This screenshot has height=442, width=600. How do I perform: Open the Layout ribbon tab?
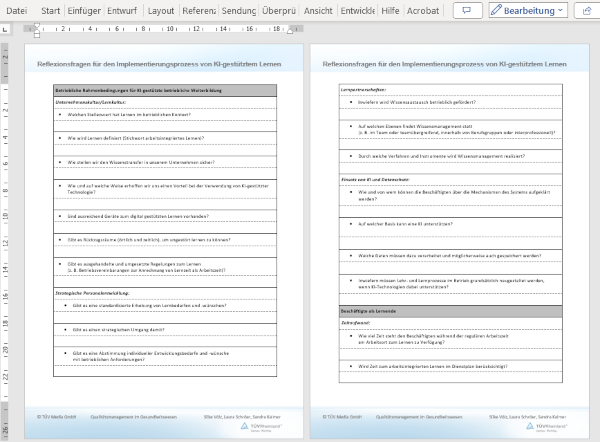click(x=160, y=10)
